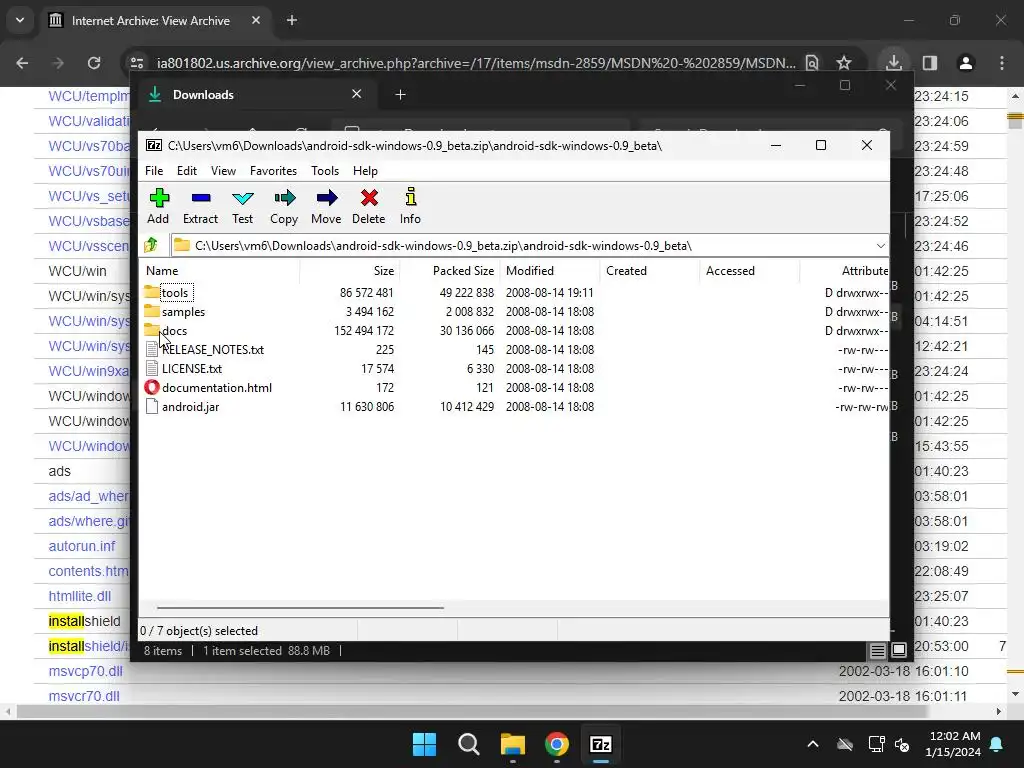
Task: Open Chrome downloads icon
Action: pyautogui.click(x=893, y=63)
